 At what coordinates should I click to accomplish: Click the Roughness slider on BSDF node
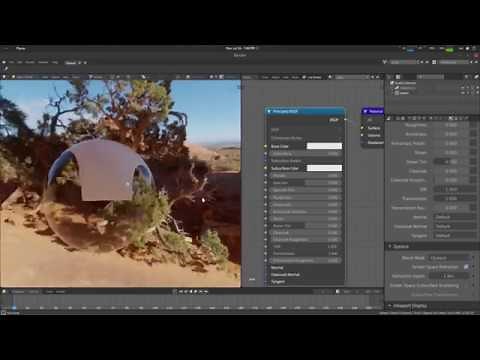[305, 197]
